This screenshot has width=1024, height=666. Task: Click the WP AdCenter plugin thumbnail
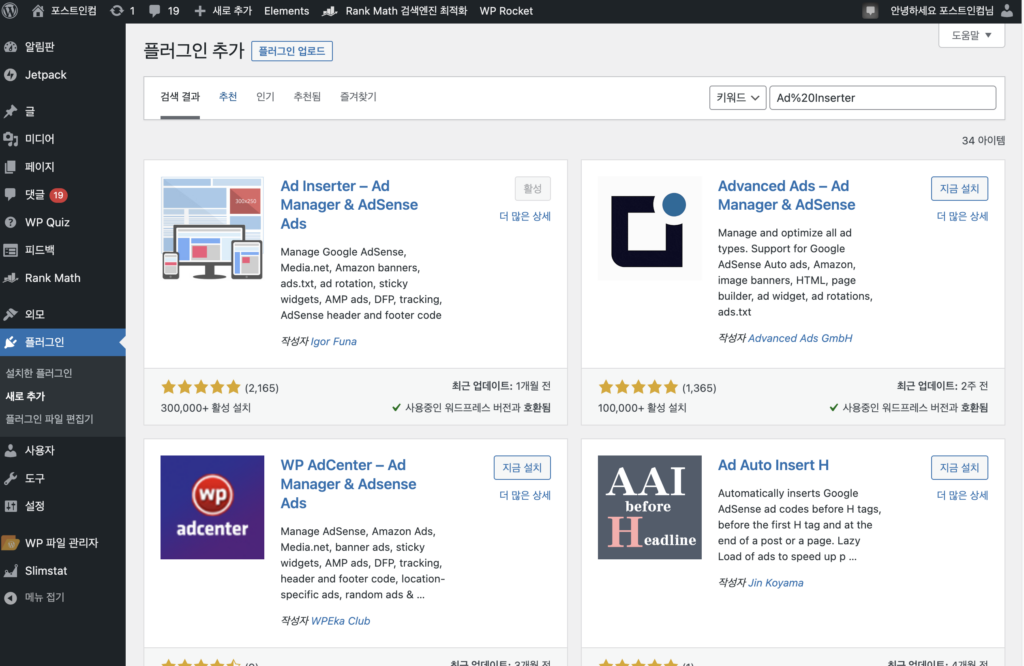coord(212,507)
